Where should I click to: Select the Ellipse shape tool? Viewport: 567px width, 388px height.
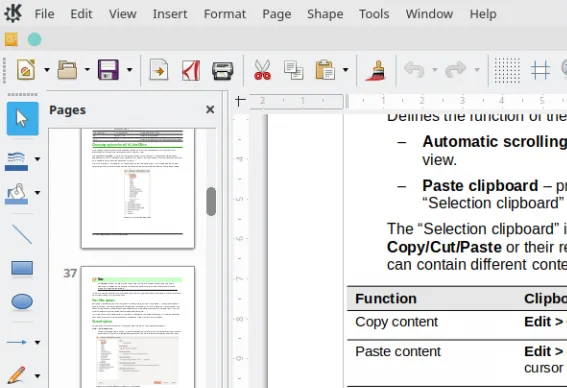(x=22, y=302)
